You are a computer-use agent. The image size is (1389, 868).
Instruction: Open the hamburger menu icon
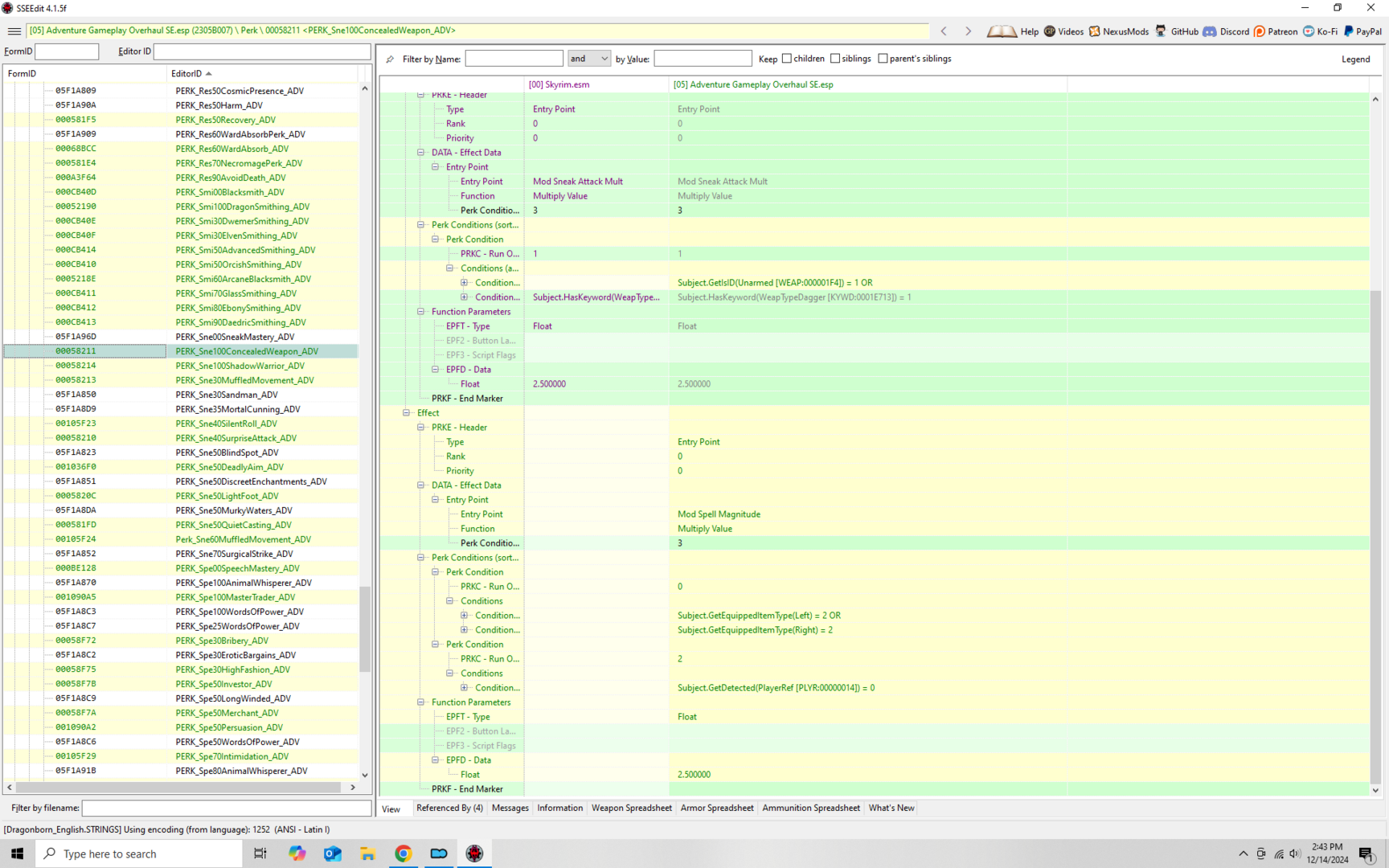pos(14,31)
